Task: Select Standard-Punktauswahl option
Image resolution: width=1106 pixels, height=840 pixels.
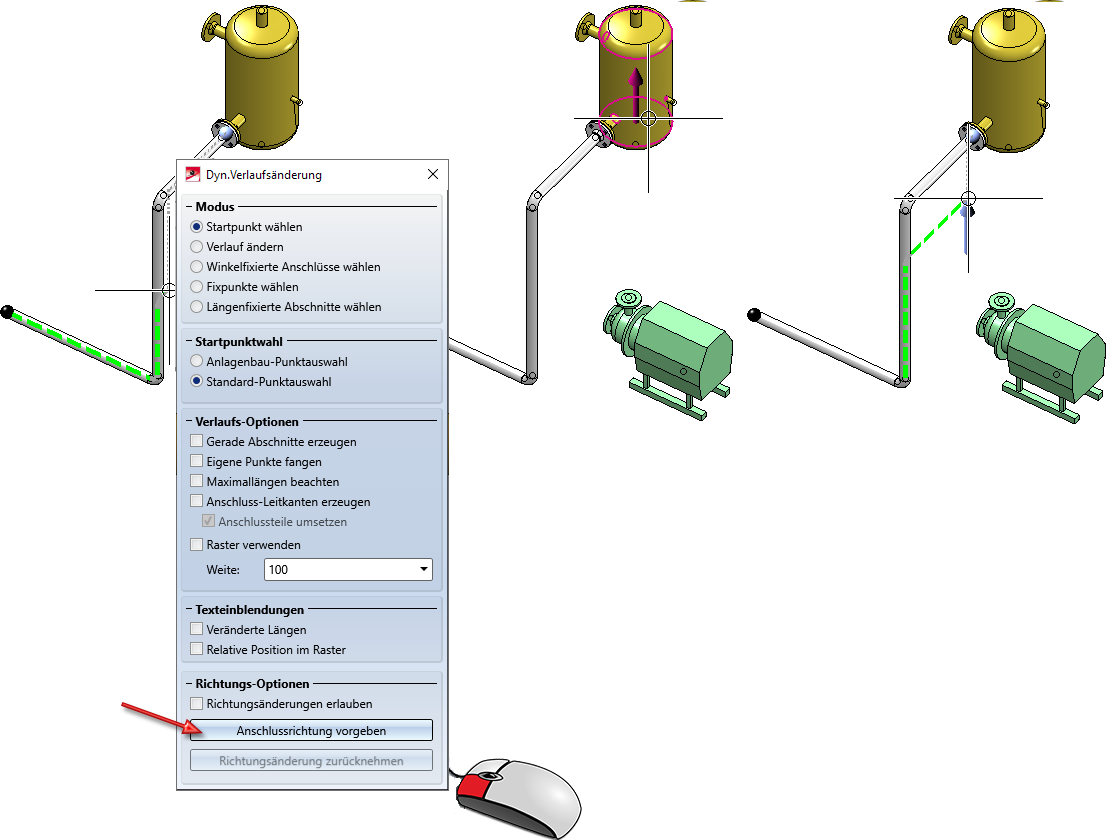Action: pos(197,382)
